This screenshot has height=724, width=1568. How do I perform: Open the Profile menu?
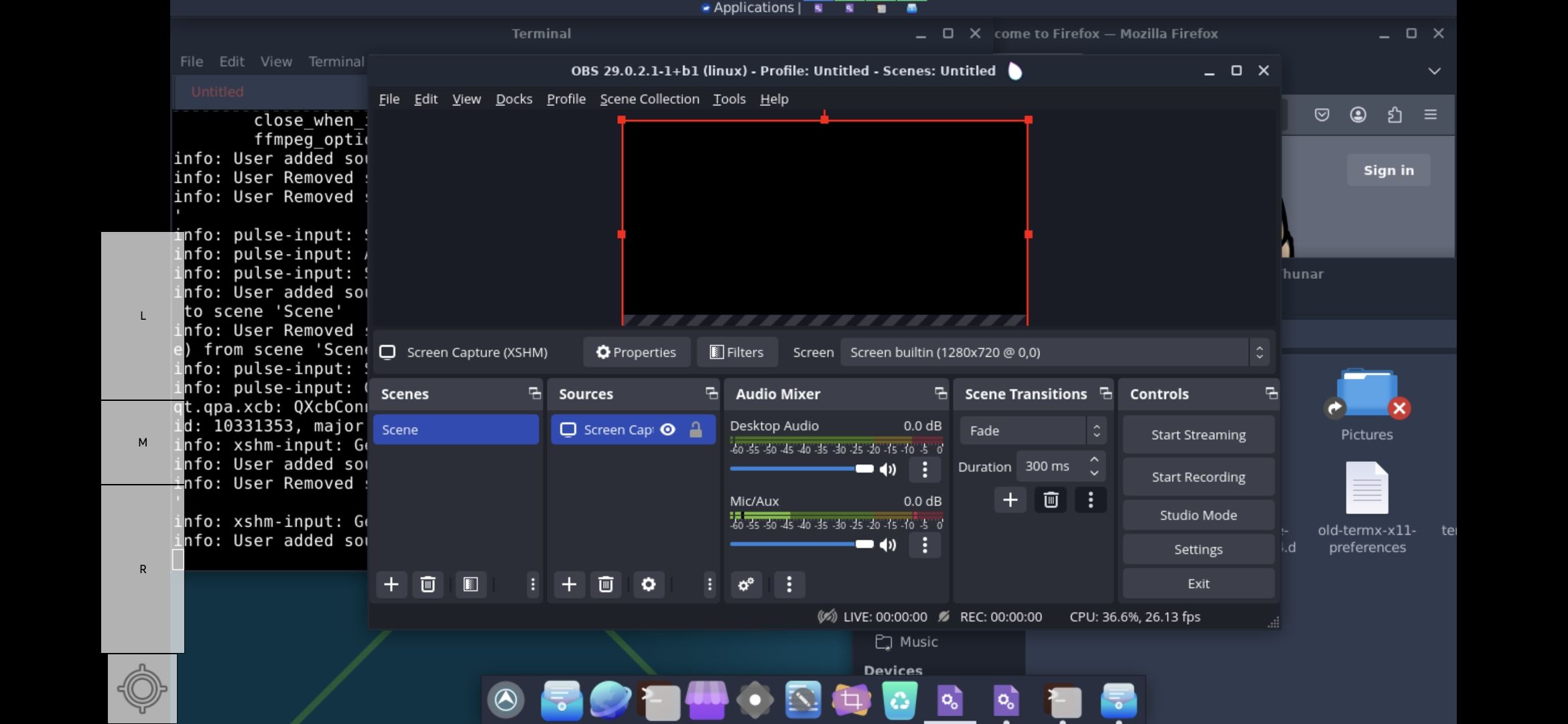tap(566, 99)
